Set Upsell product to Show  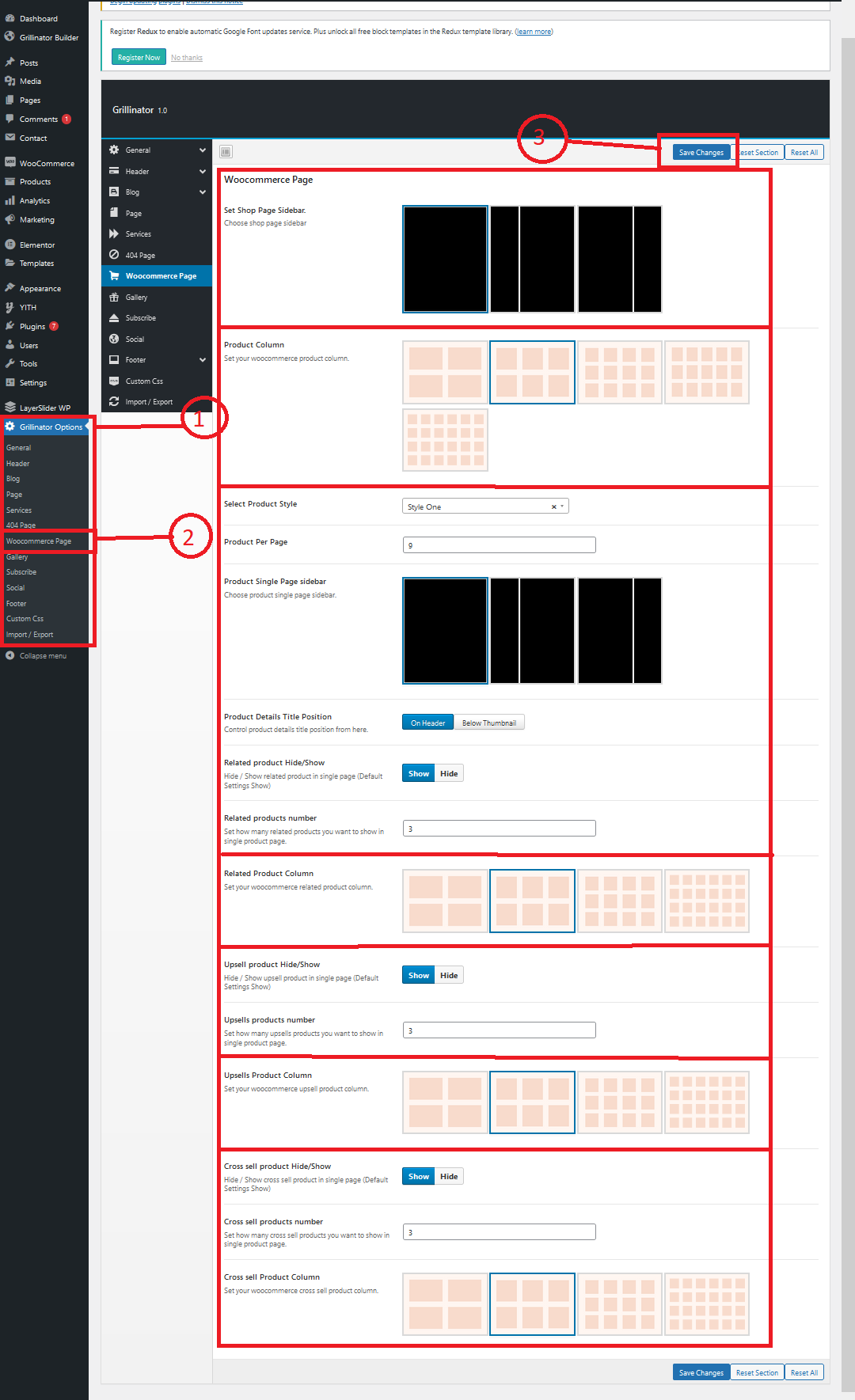[x=419, y=975]
